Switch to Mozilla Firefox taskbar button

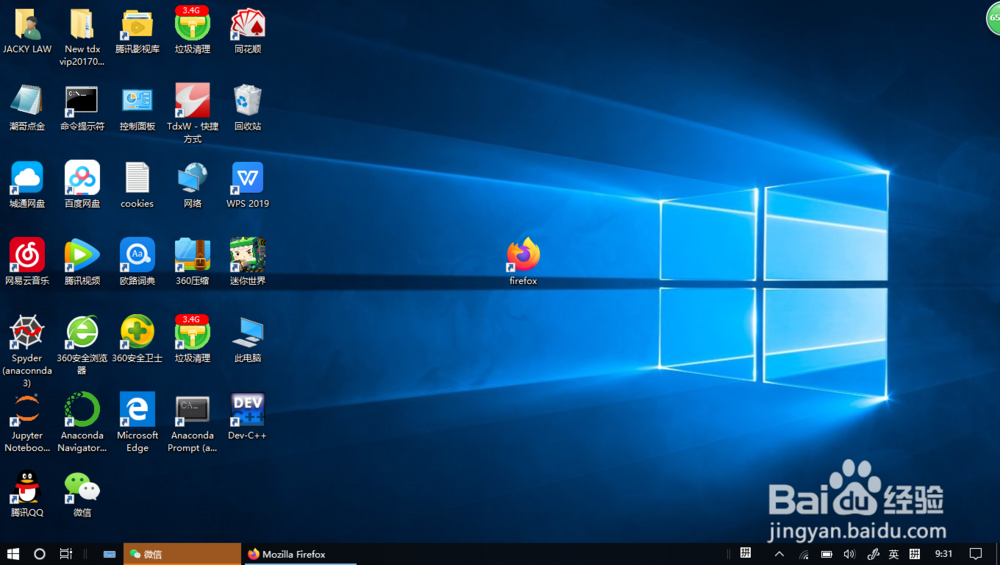click(299, 554)
